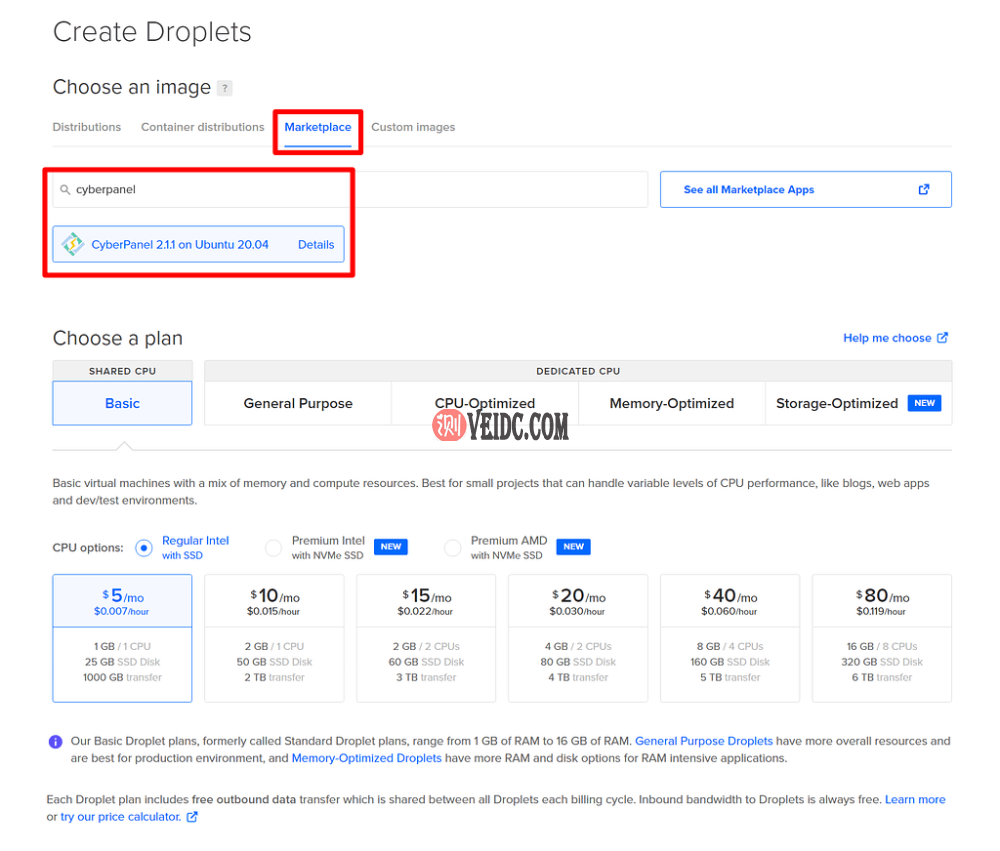Click the SHARED CPU header label
The width and height of the screenshot is (1000, 851).
(x=122, y=371)
